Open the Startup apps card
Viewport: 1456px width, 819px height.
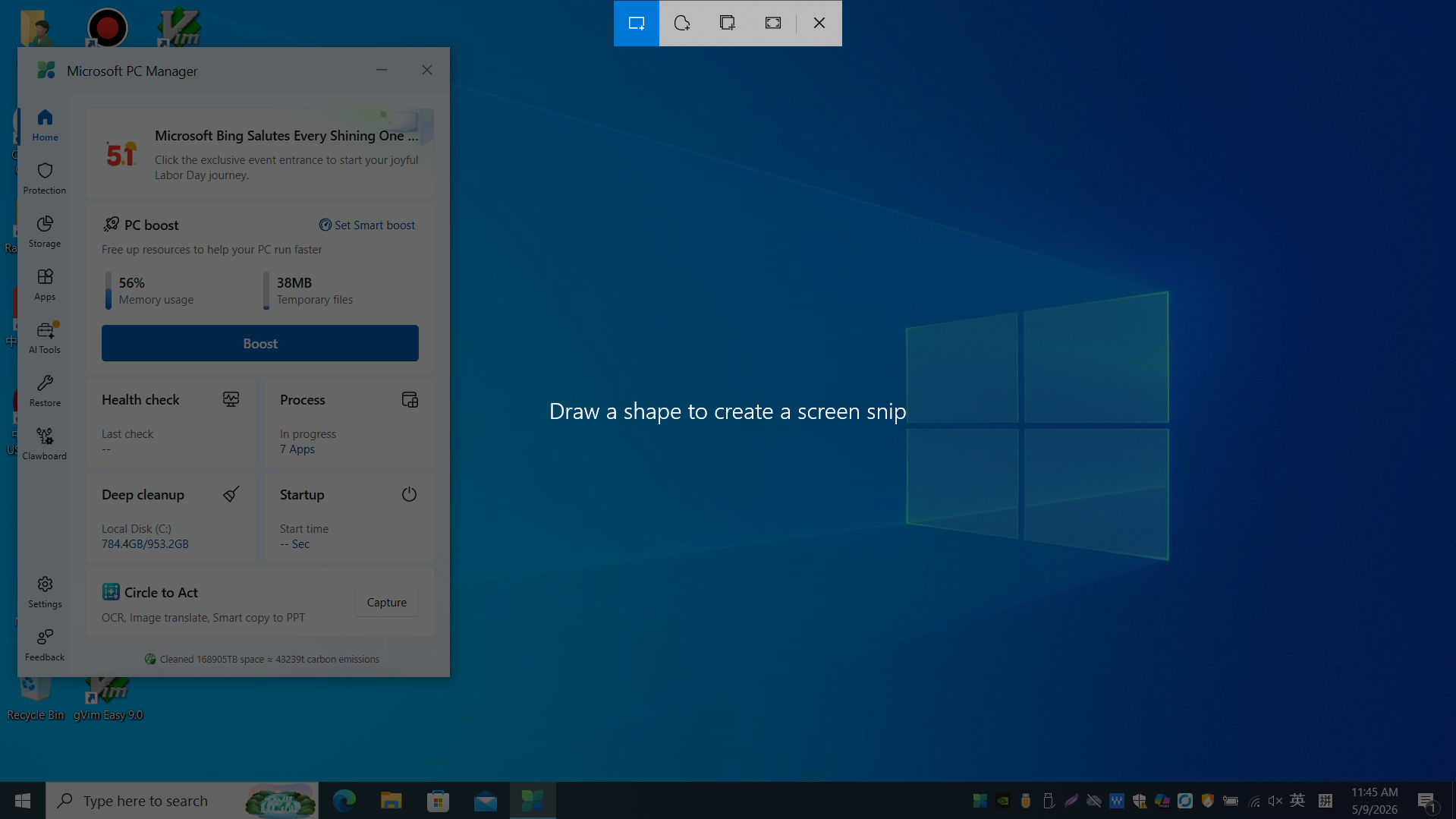point(349,518)
